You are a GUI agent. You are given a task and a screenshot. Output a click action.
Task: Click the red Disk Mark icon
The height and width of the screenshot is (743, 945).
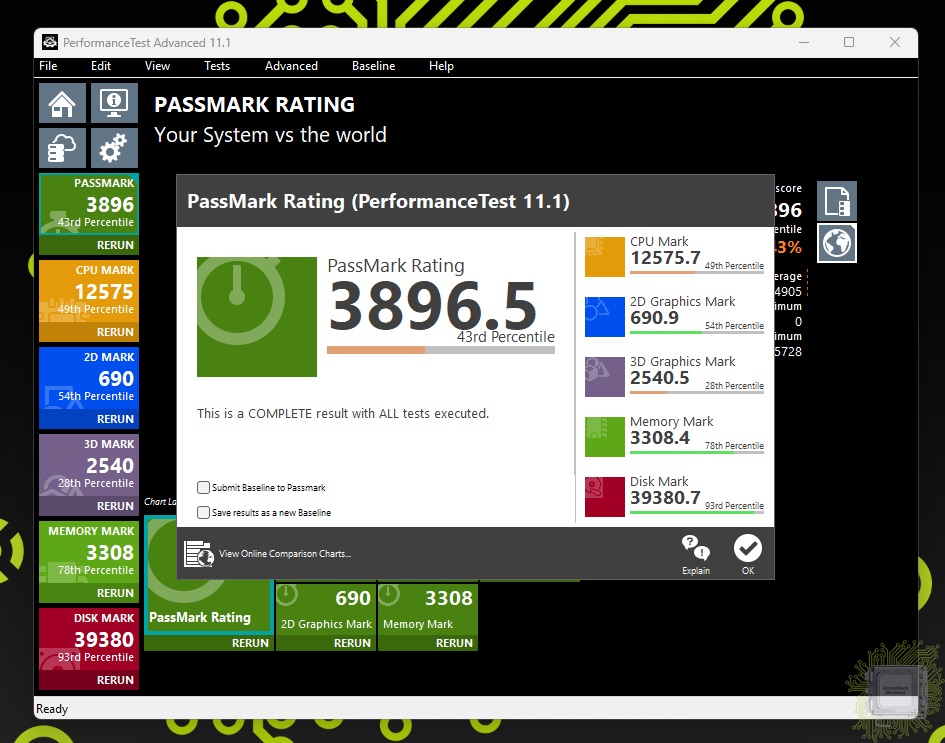coord(604,497)
